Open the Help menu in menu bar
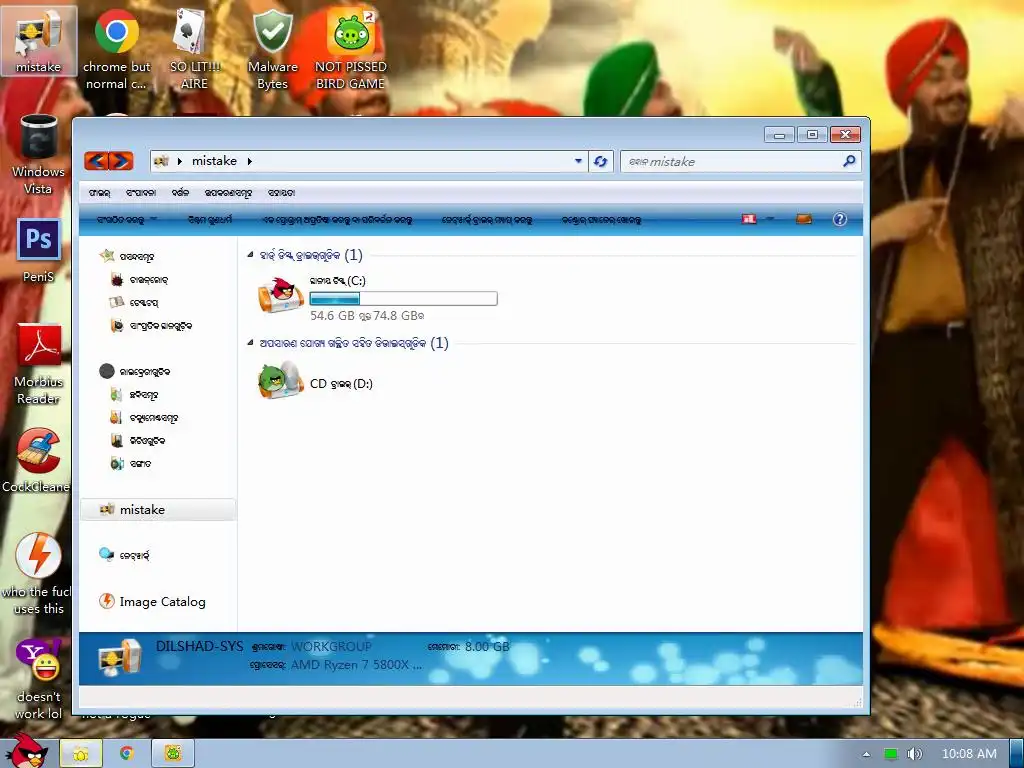The image size is (1024, 768). click(281, 193)
